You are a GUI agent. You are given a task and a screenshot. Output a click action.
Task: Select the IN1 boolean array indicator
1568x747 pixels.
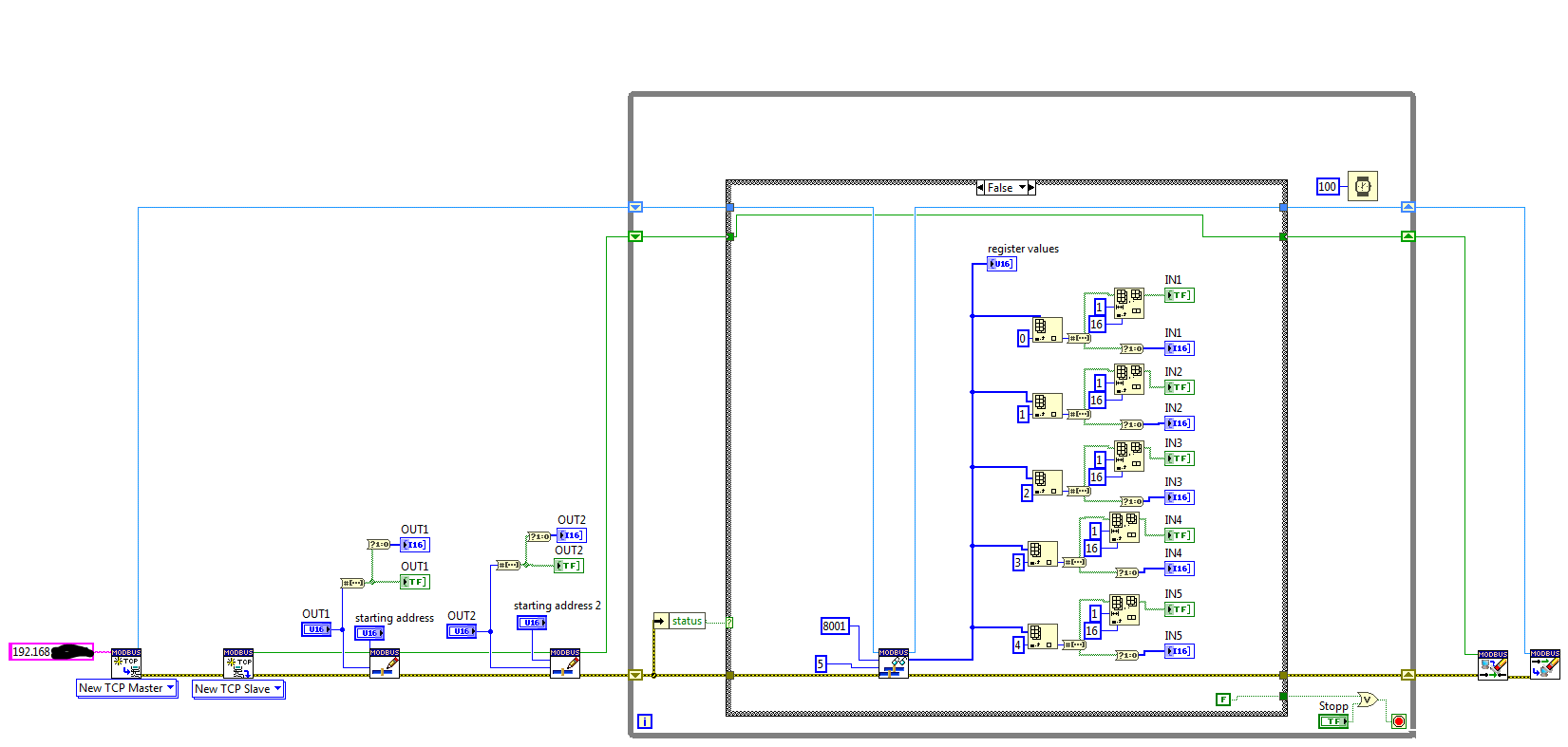1180,295
